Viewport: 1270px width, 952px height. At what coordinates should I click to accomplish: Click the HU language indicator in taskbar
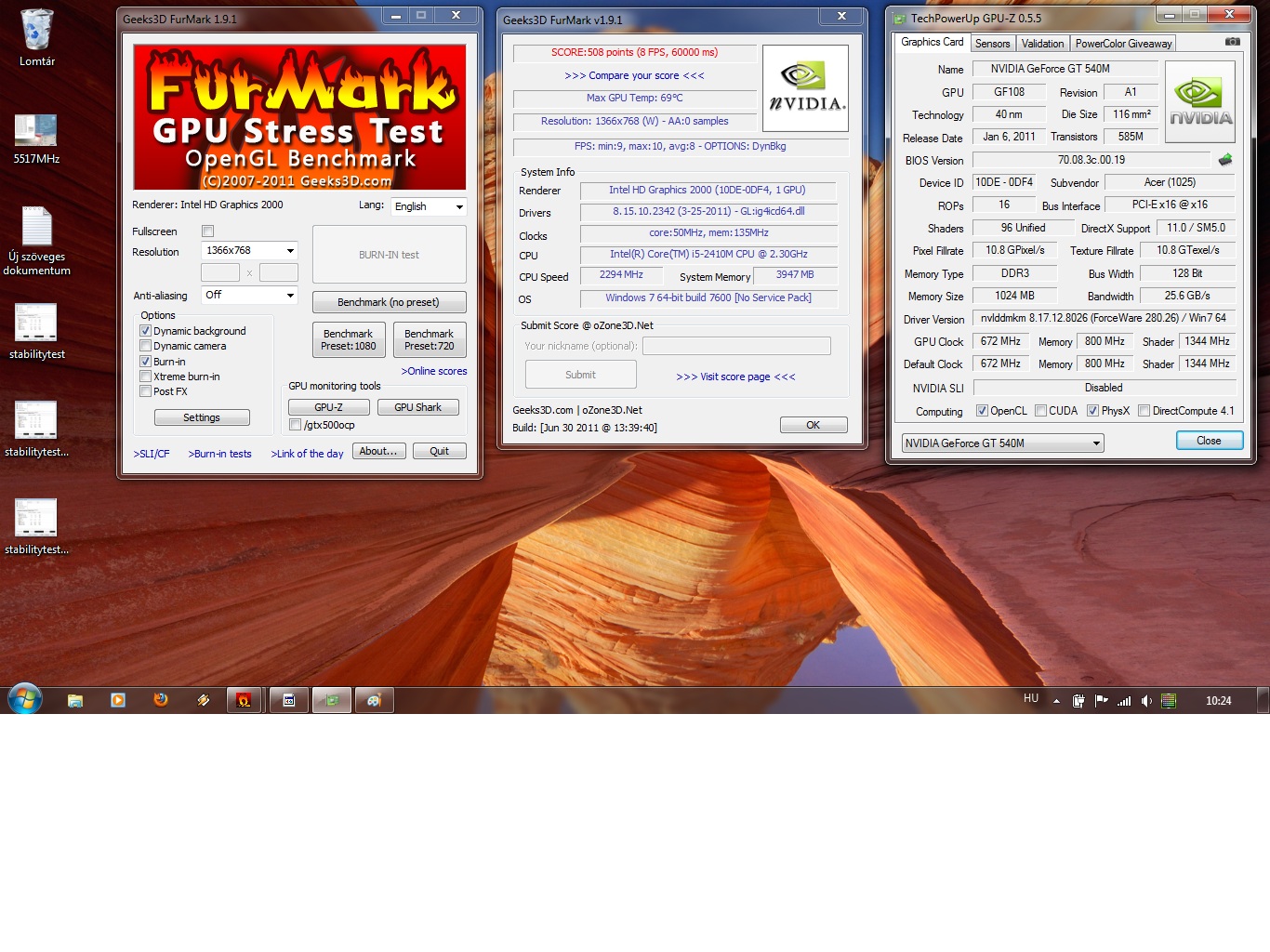tap(1031, 698)
